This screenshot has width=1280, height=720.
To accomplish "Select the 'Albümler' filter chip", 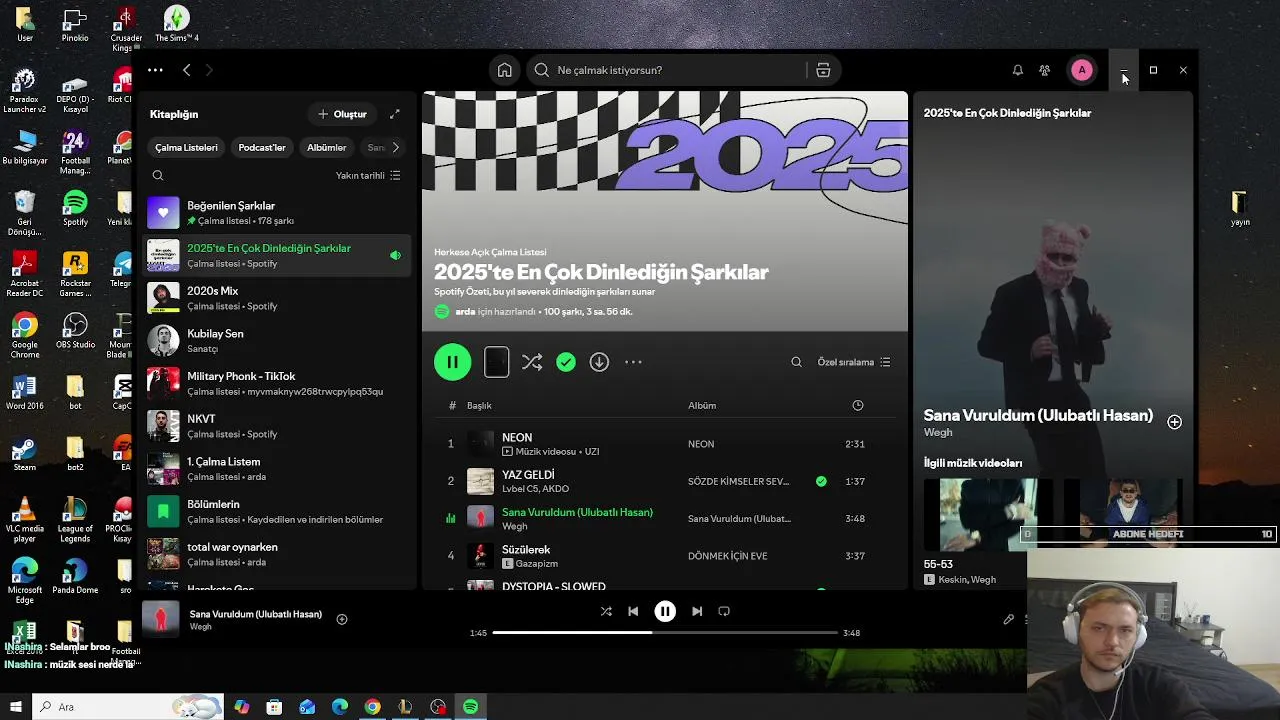I will [x=326, y=147].
